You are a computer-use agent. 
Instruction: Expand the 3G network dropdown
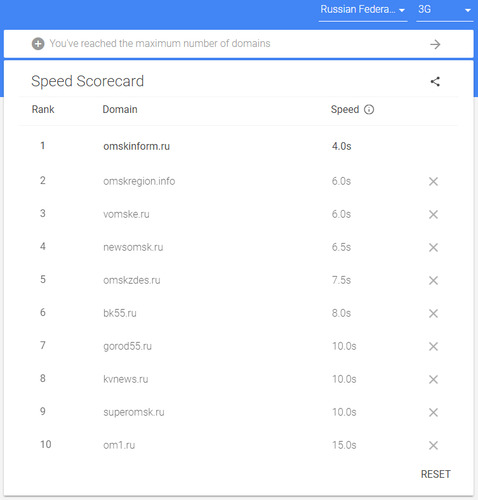444,10
